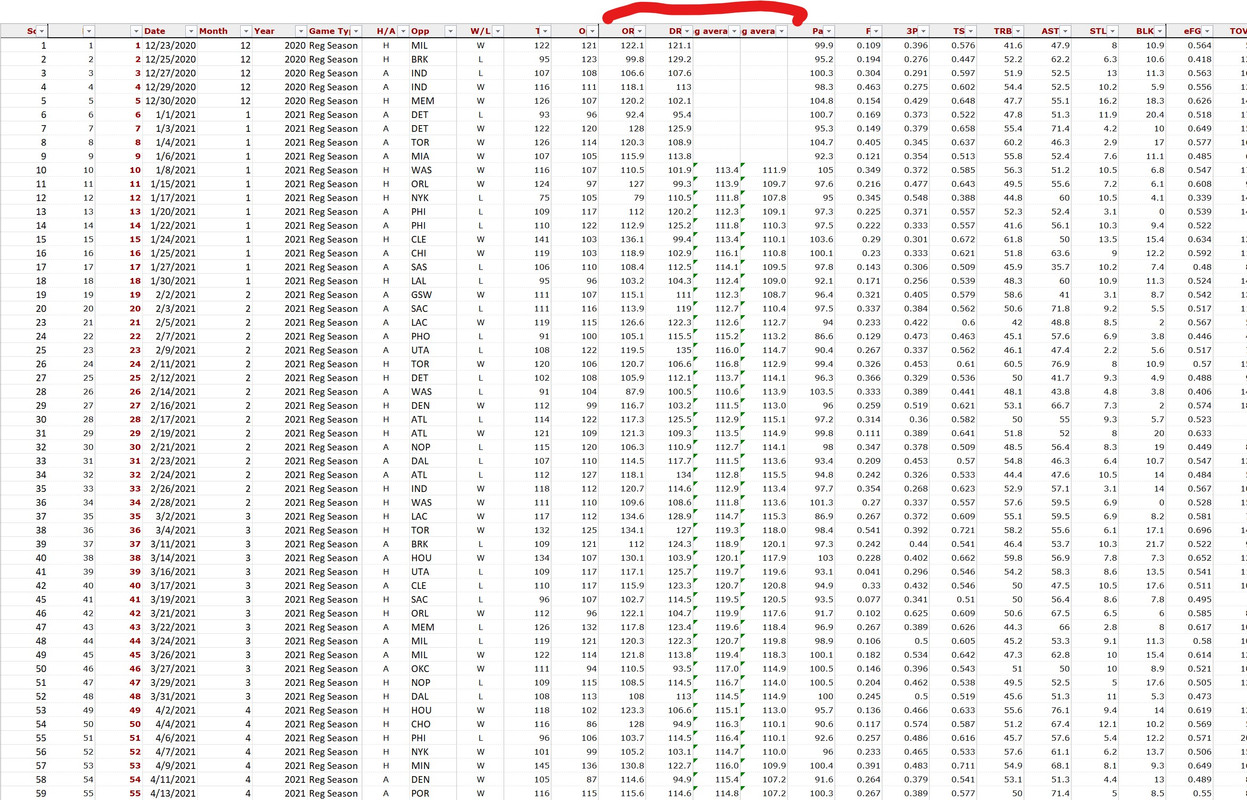The height and width of the screenshot is (800, 1247).
Task: Open the Date column filter dropdown
Action: click(189, 32)
